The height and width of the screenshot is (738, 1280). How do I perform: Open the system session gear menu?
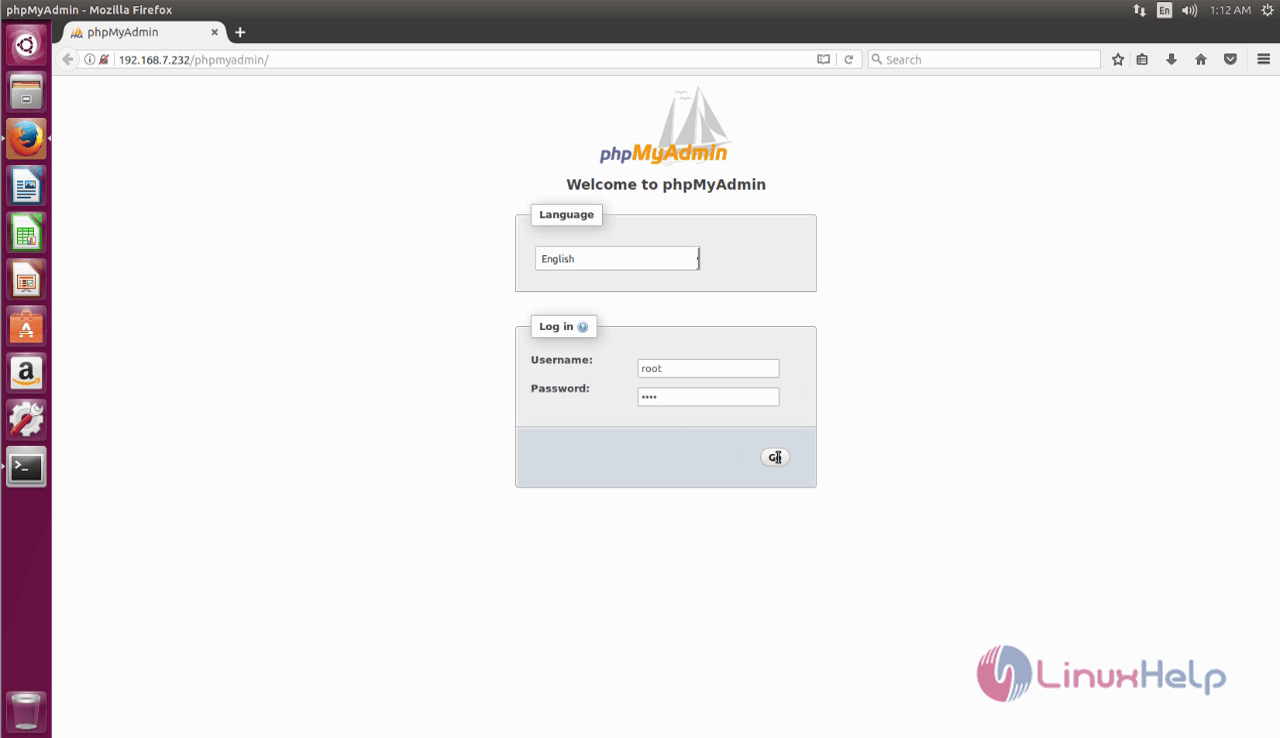1267,10
